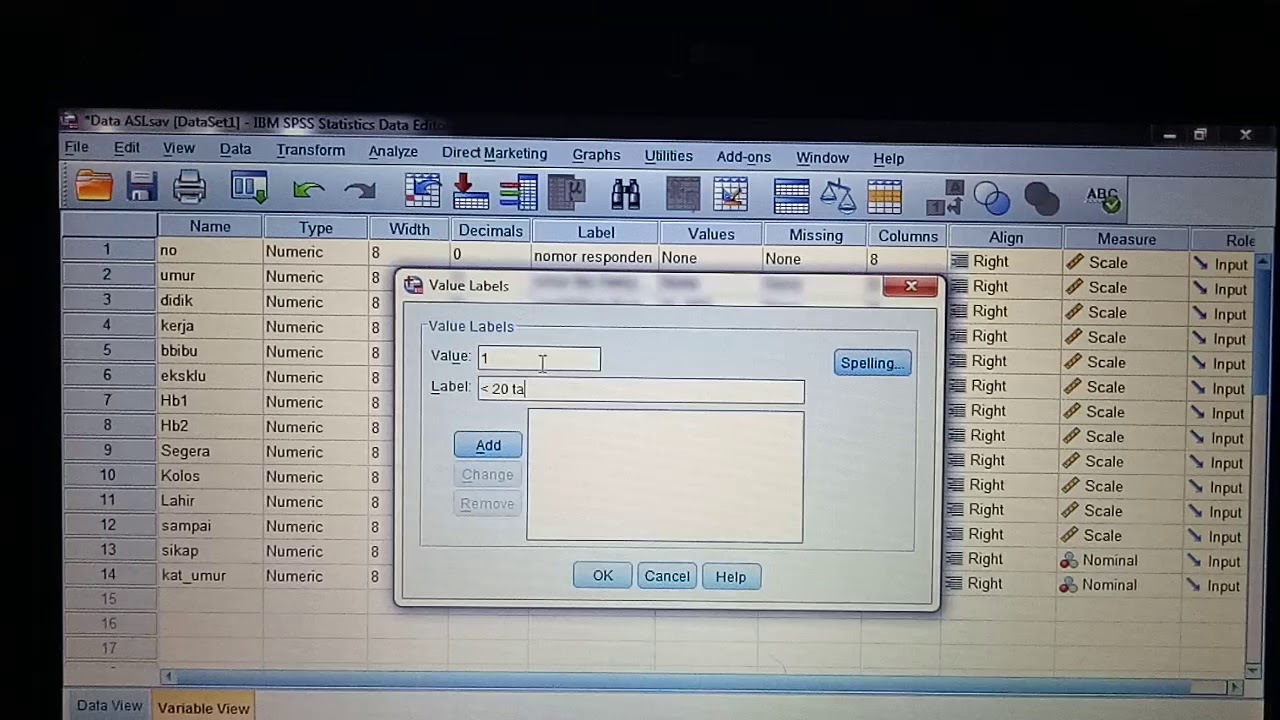Open the Graphs menu
Screen dimensions: 1280x720
pos(596,155)
